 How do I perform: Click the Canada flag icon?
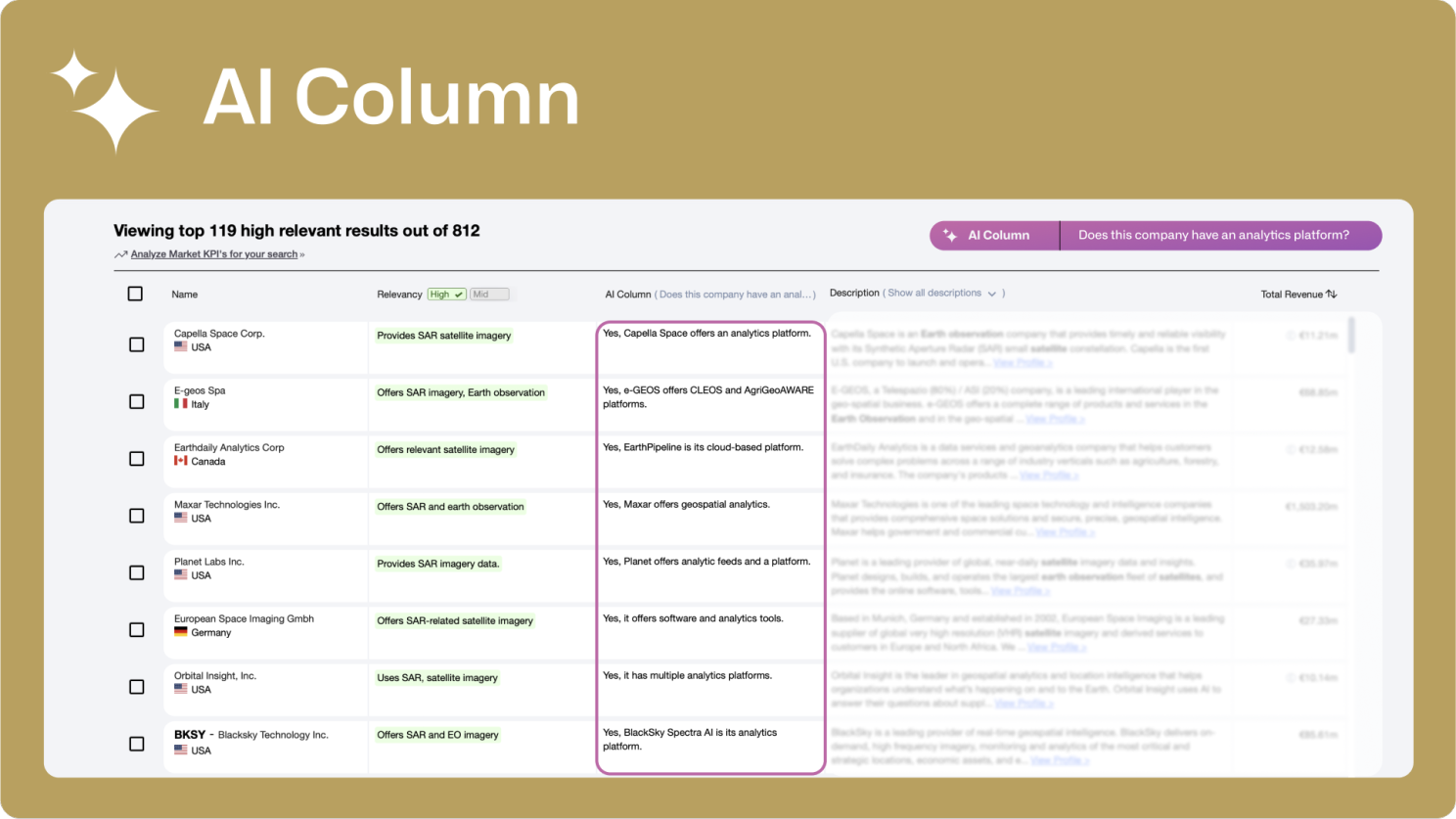(181, 461)
